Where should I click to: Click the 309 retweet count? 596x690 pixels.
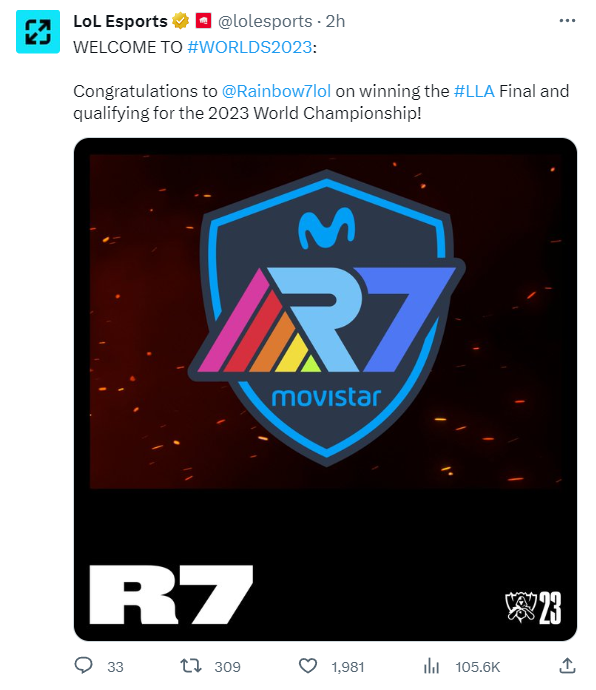[228, 667]
